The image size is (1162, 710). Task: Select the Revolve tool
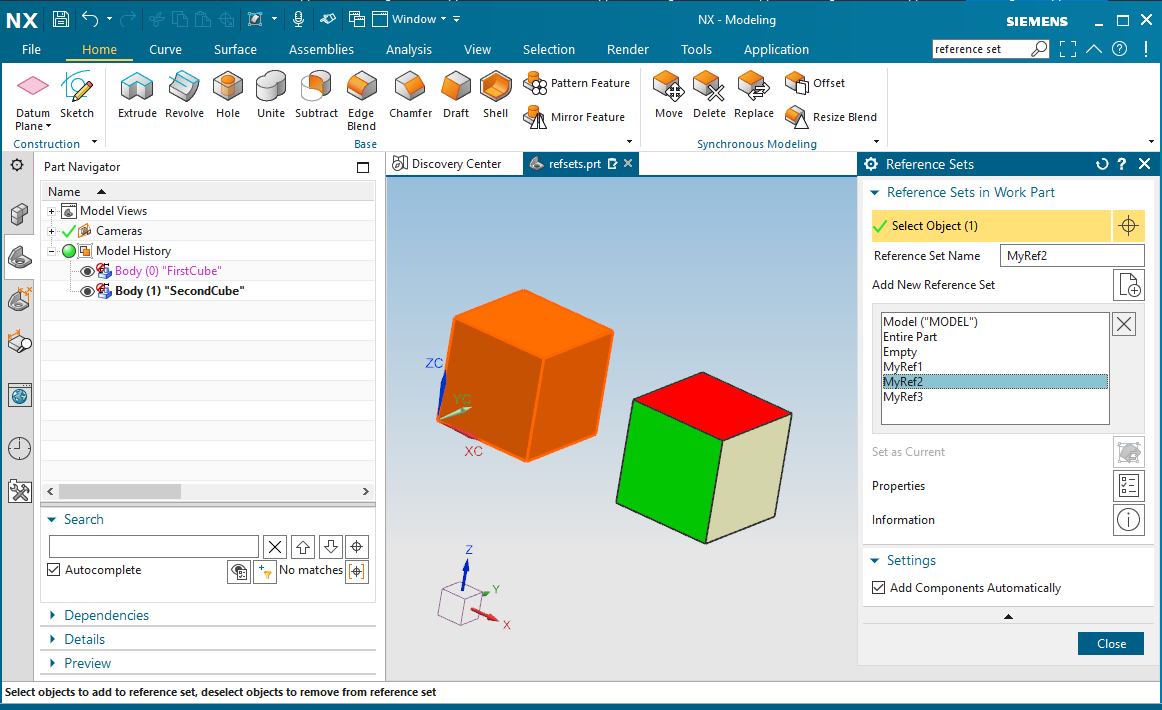coord(185,95)
